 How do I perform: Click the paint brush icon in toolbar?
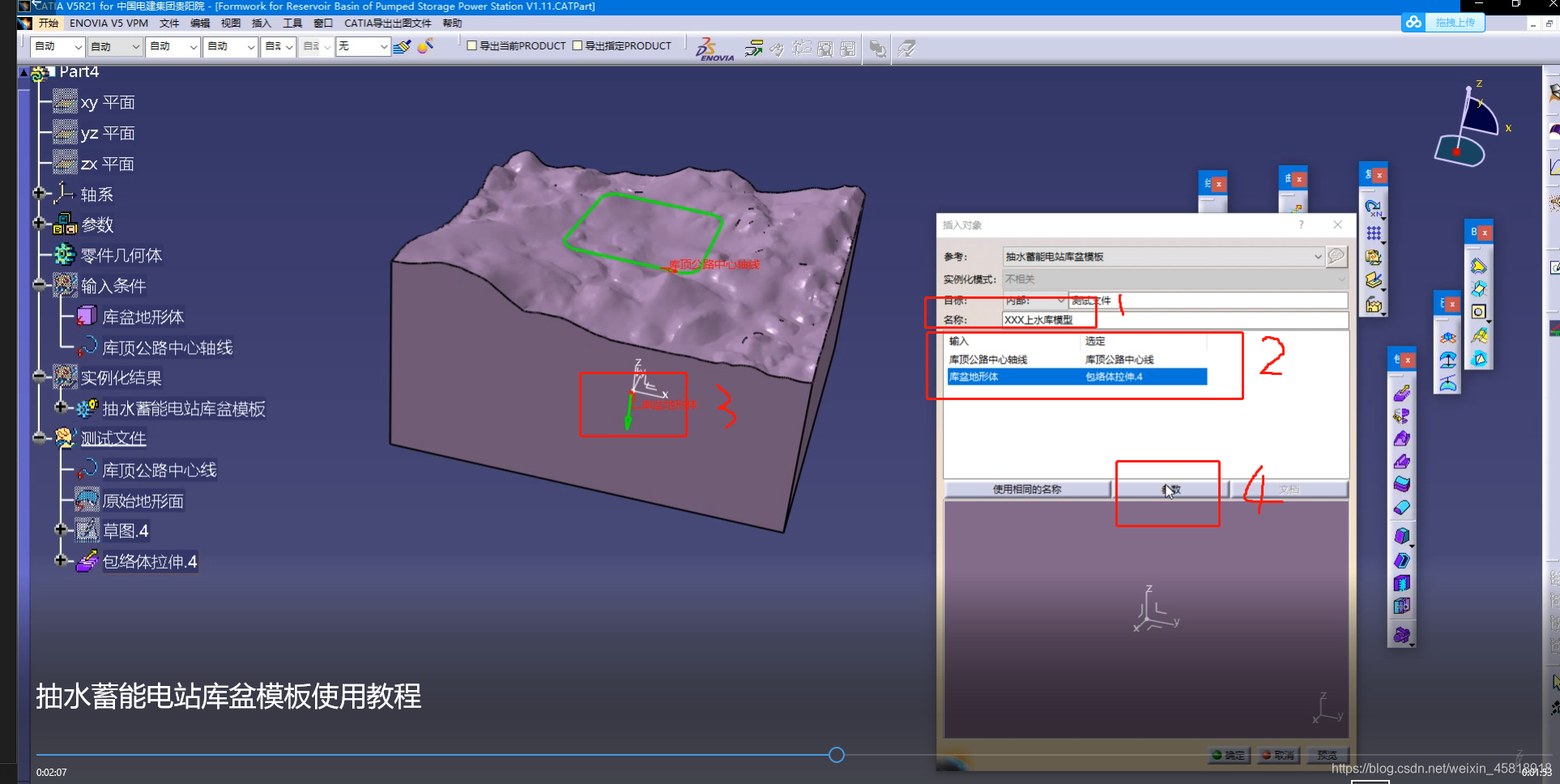click(402, 47)
